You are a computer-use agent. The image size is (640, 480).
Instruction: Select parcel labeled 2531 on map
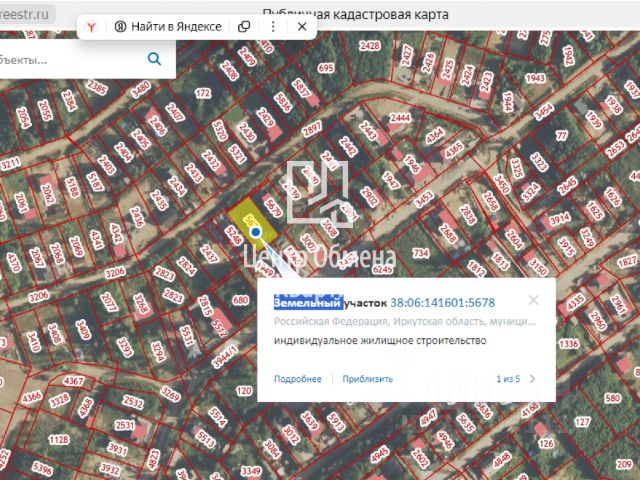pos(124,425)
